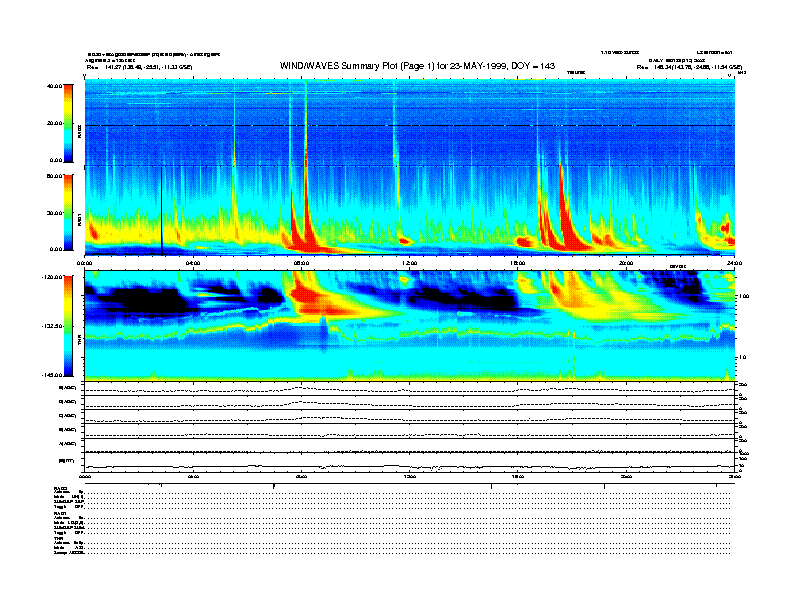Click the 10 tick label right of TNR panel

point(742,358)
